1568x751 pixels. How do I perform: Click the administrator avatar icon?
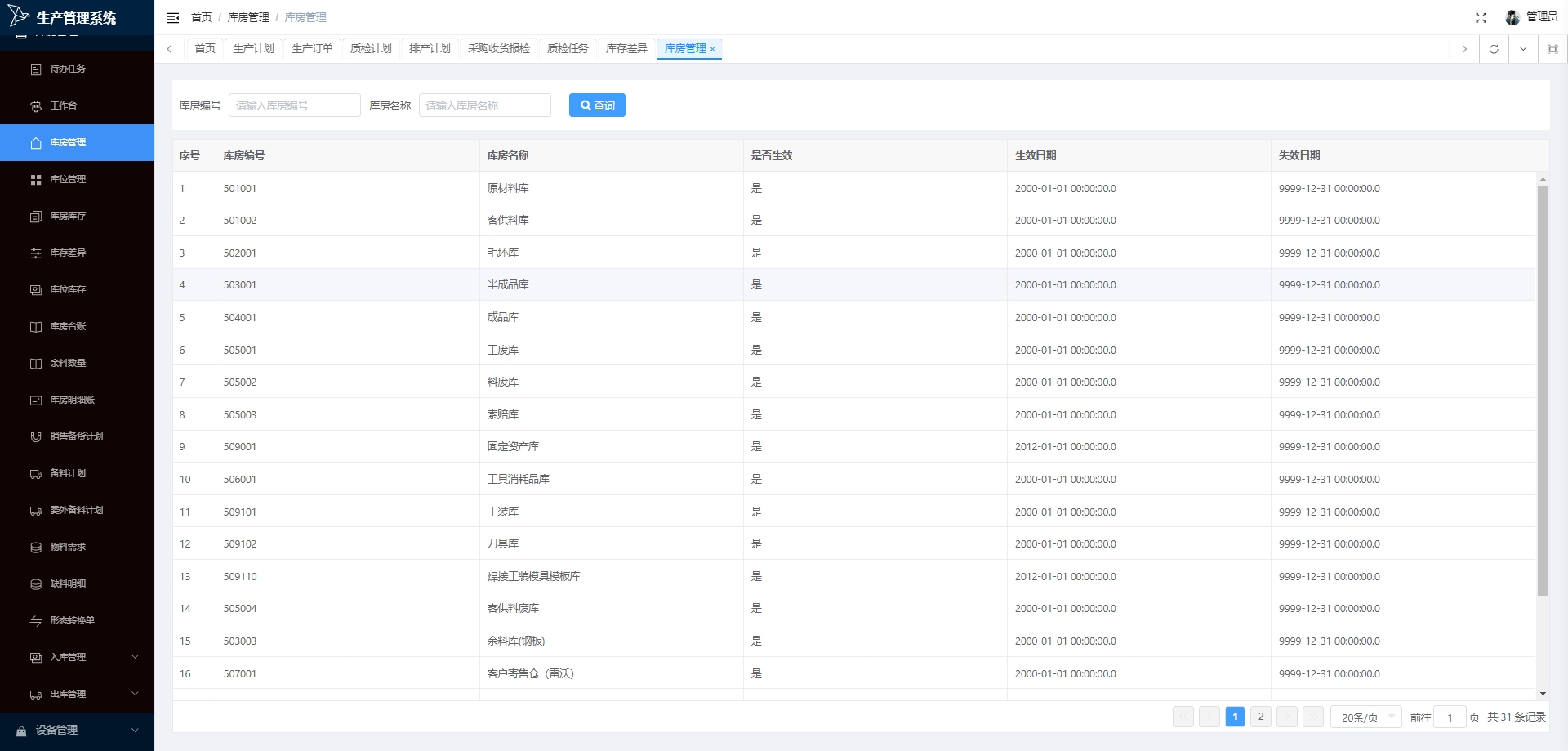pyautogui.click(x=1512, y=17)
